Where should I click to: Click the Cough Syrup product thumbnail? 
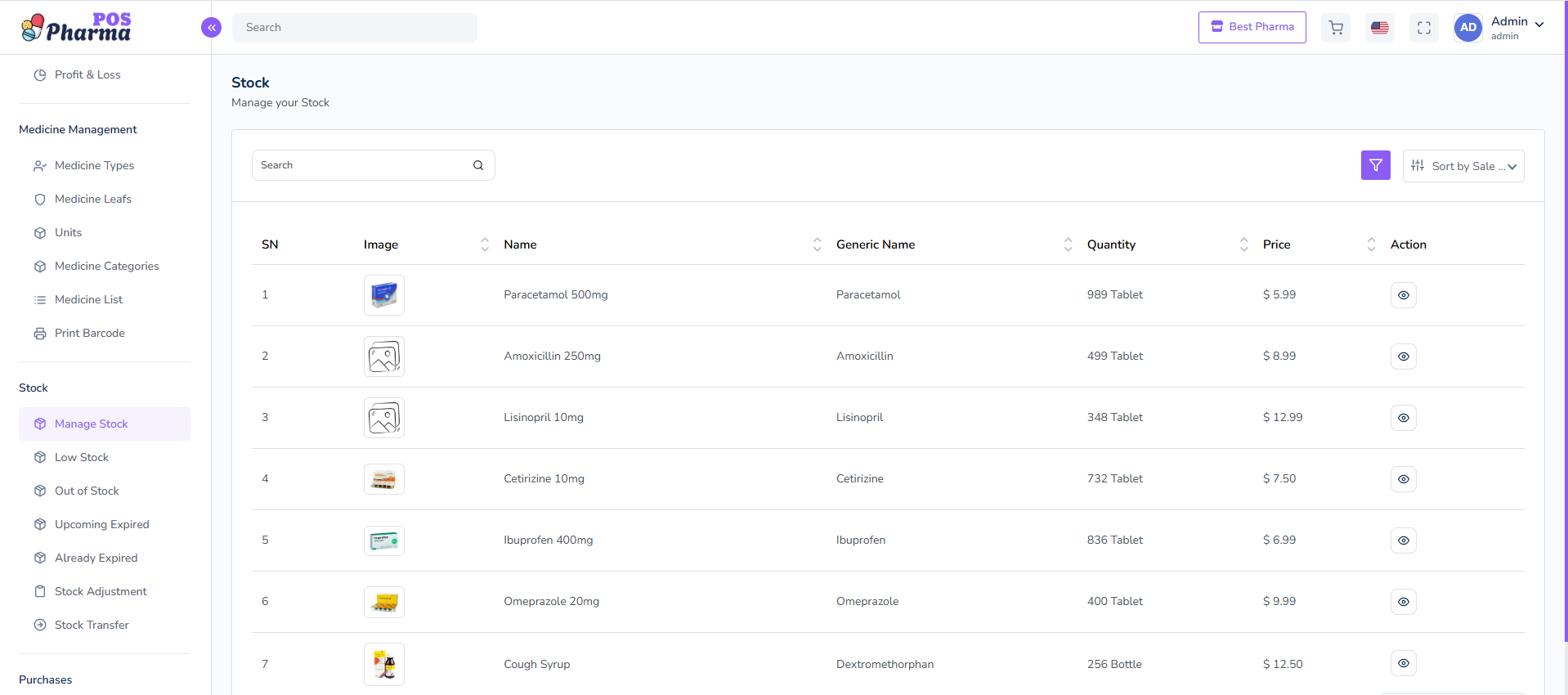point(383,664)
